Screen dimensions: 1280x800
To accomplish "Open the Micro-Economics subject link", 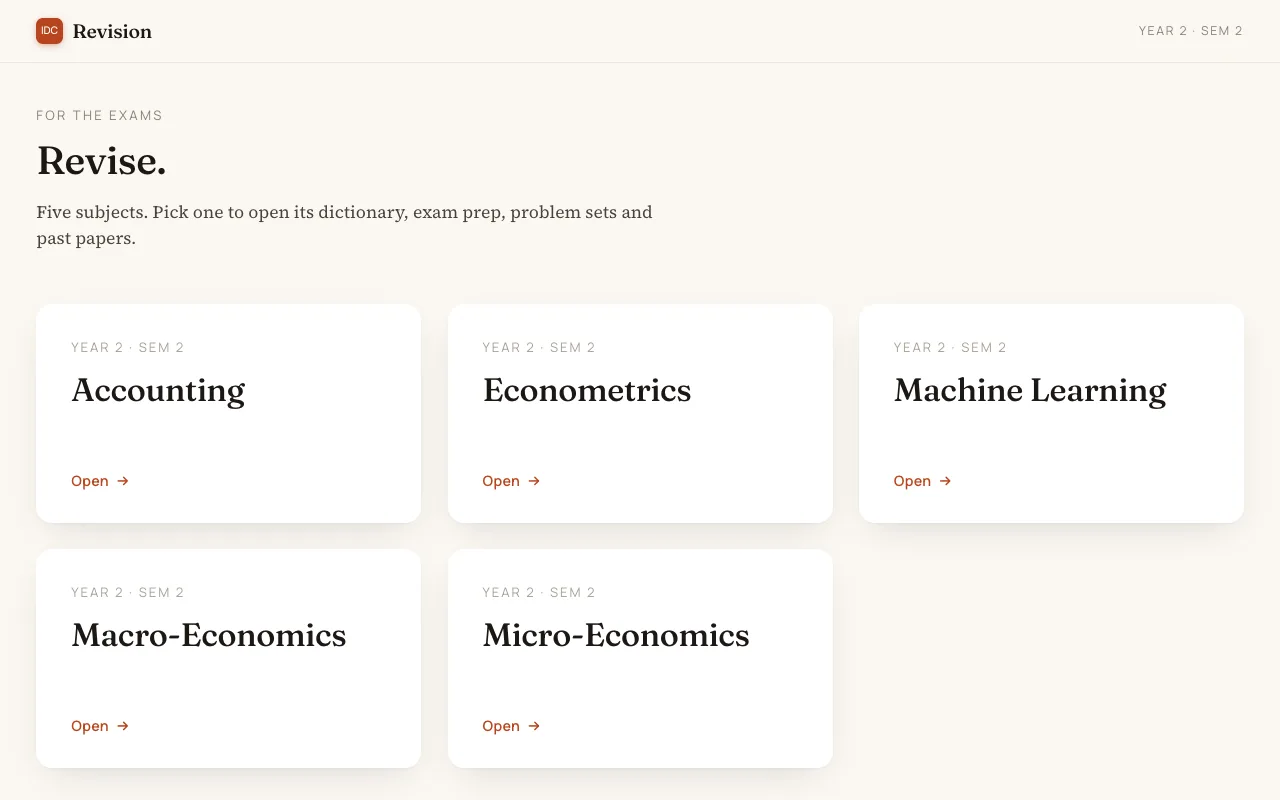I will [640, 658].
